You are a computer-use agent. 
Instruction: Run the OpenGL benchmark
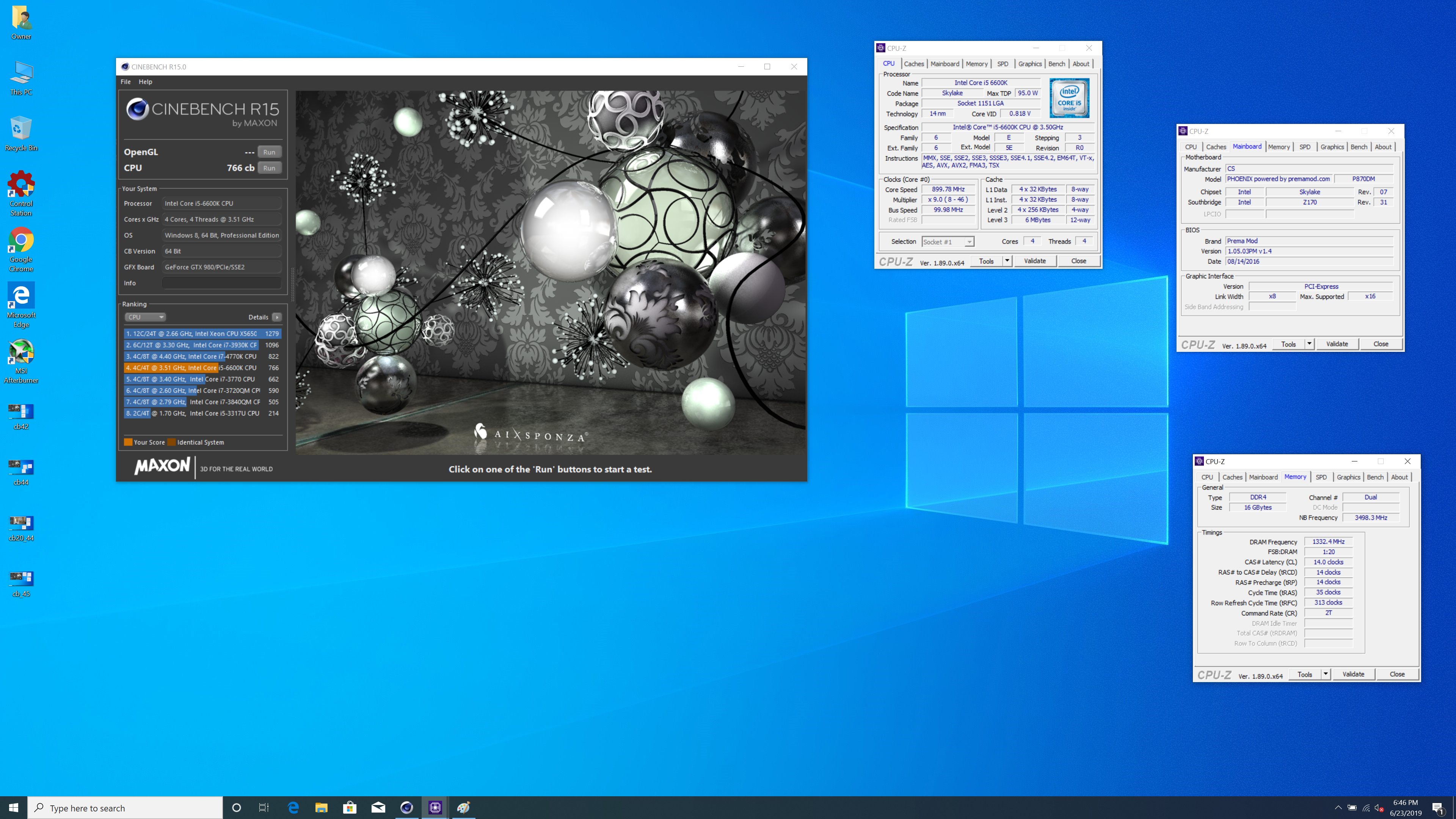(x=269, y=152)
